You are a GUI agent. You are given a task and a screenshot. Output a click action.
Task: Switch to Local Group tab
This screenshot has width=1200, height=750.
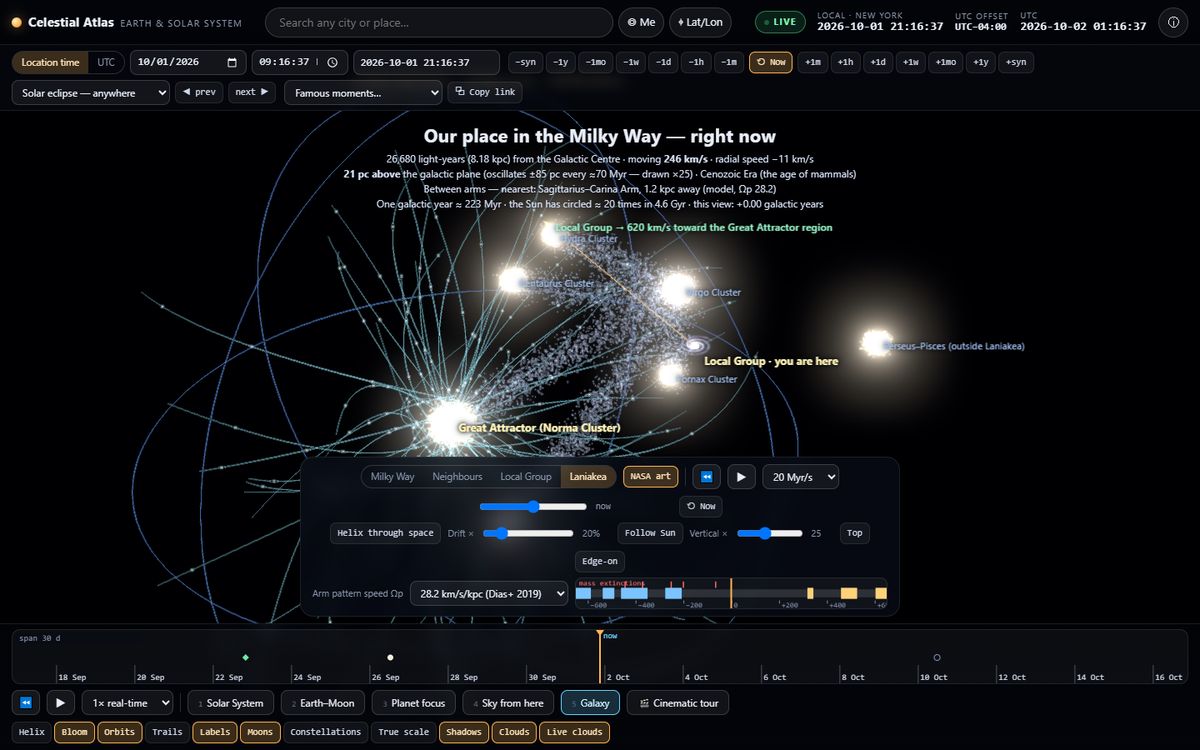(x=526, y=477)
